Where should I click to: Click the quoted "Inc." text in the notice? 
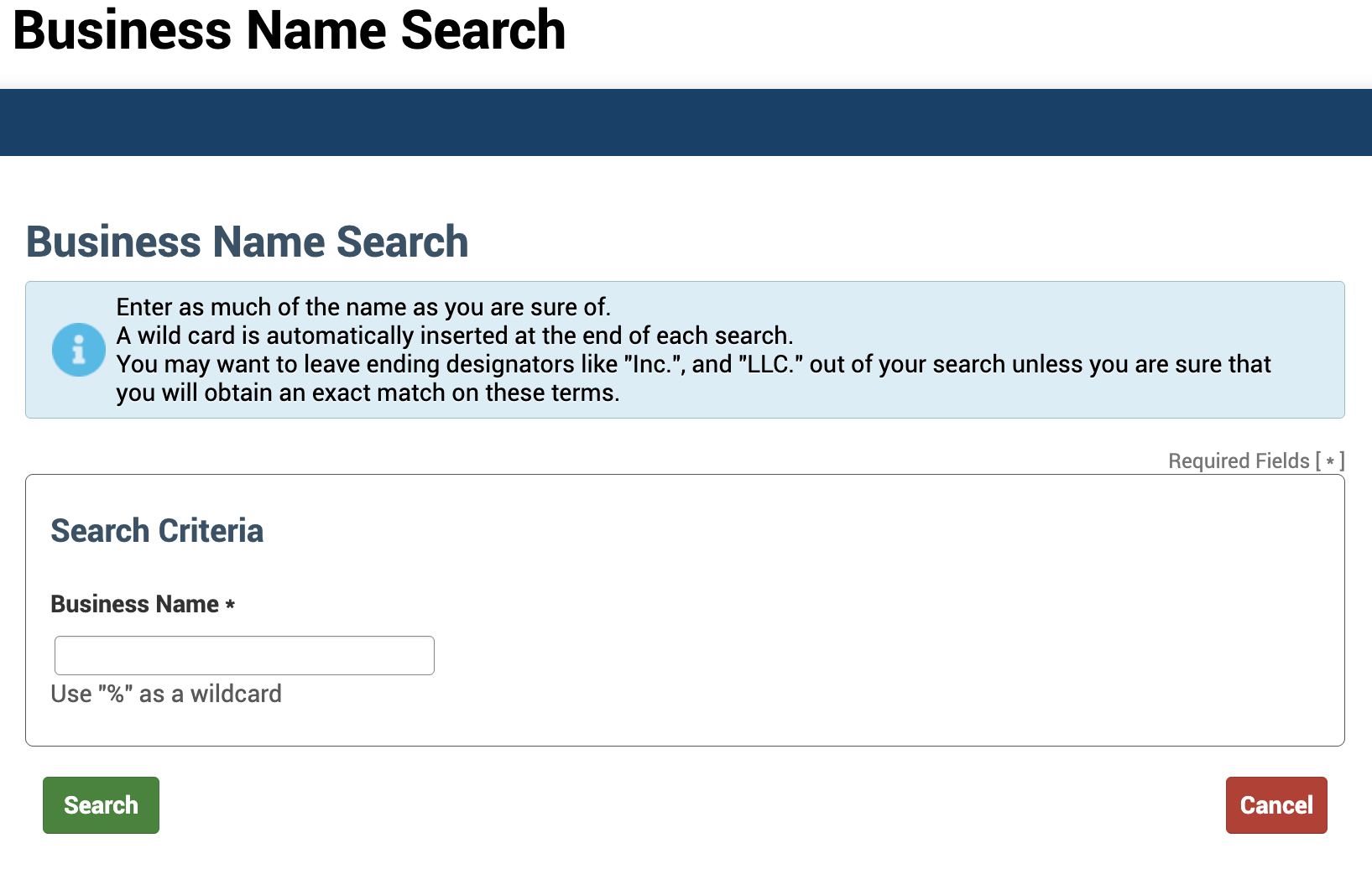[655, 364]
